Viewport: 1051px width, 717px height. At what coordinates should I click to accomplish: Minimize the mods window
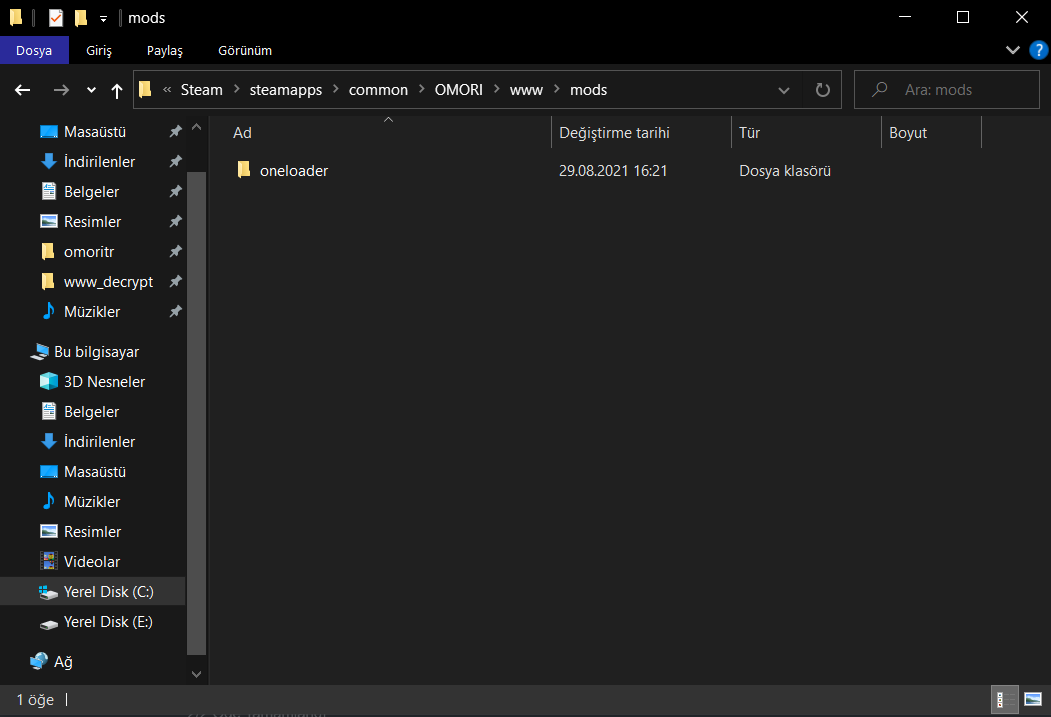point(905,17)
